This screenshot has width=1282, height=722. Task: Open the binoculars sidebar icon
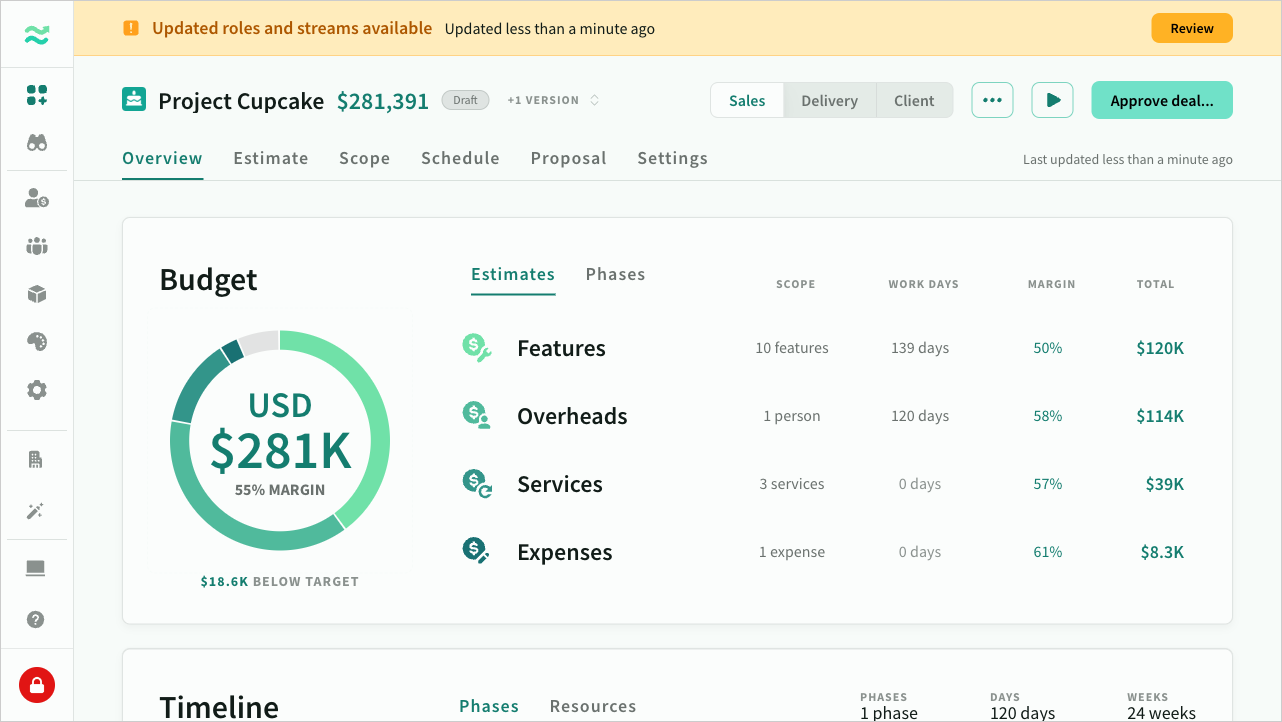click(x=37, y=143)
